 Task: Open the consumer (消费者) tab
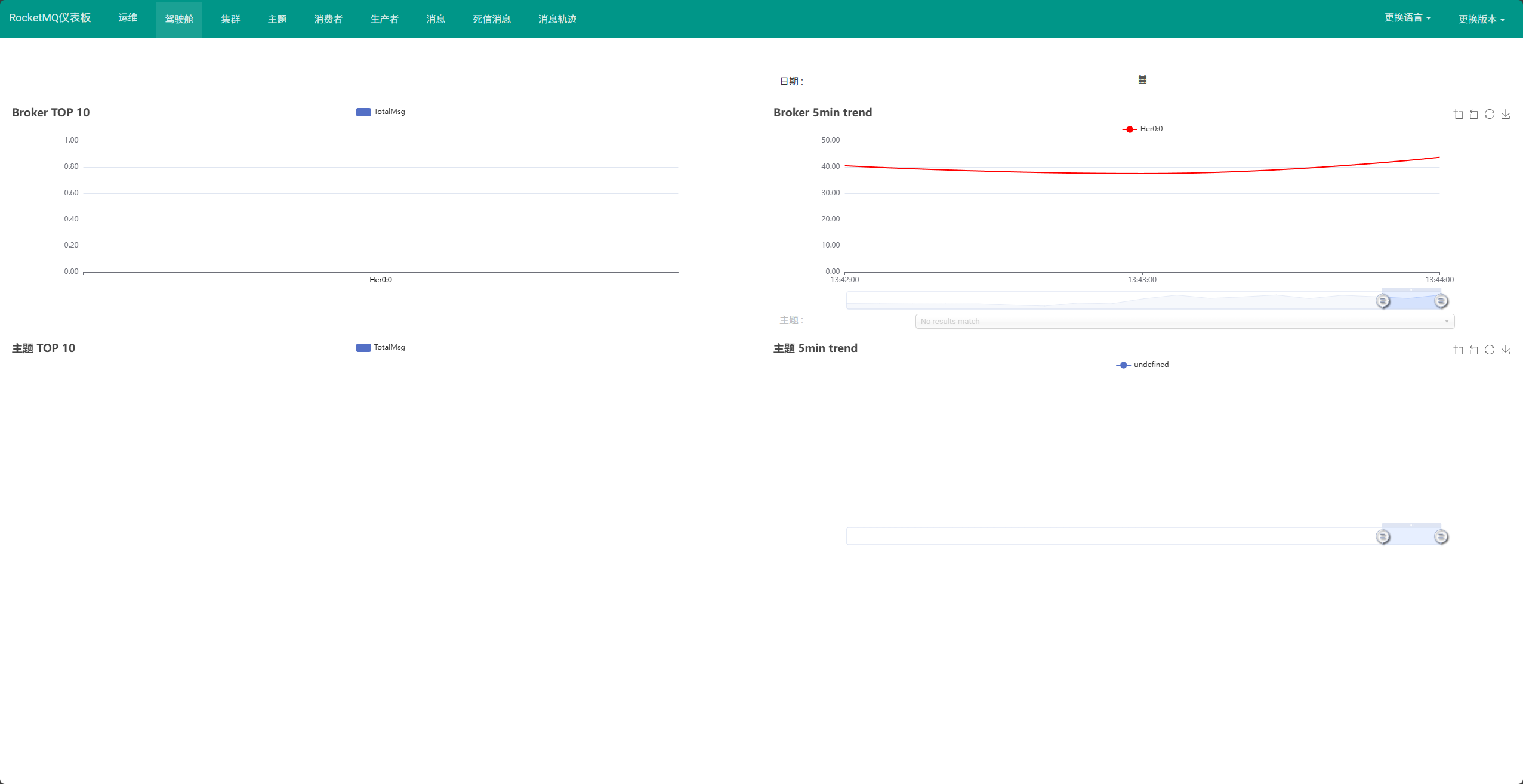[328, 19]
